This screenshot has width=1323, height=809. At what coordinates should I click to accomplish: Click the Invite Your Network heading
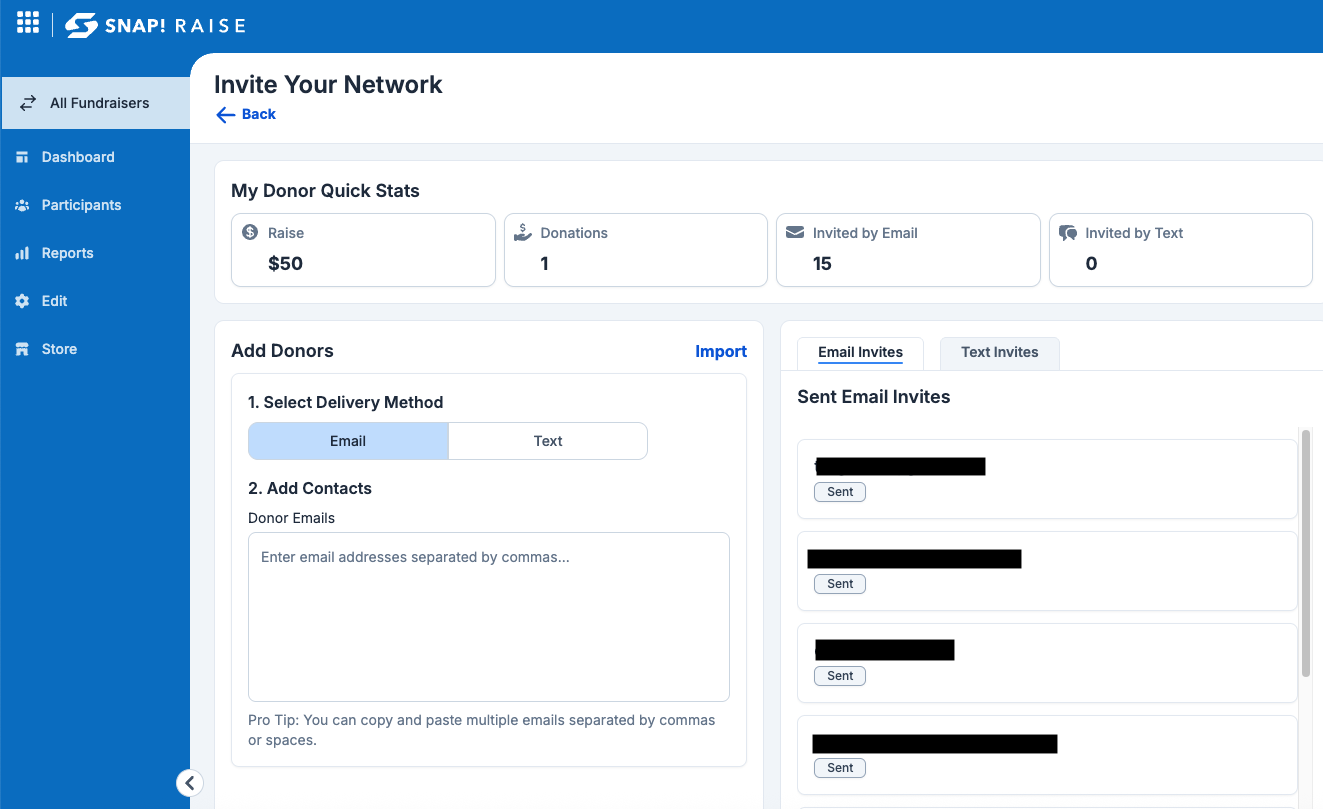click(x=328, y=85)
